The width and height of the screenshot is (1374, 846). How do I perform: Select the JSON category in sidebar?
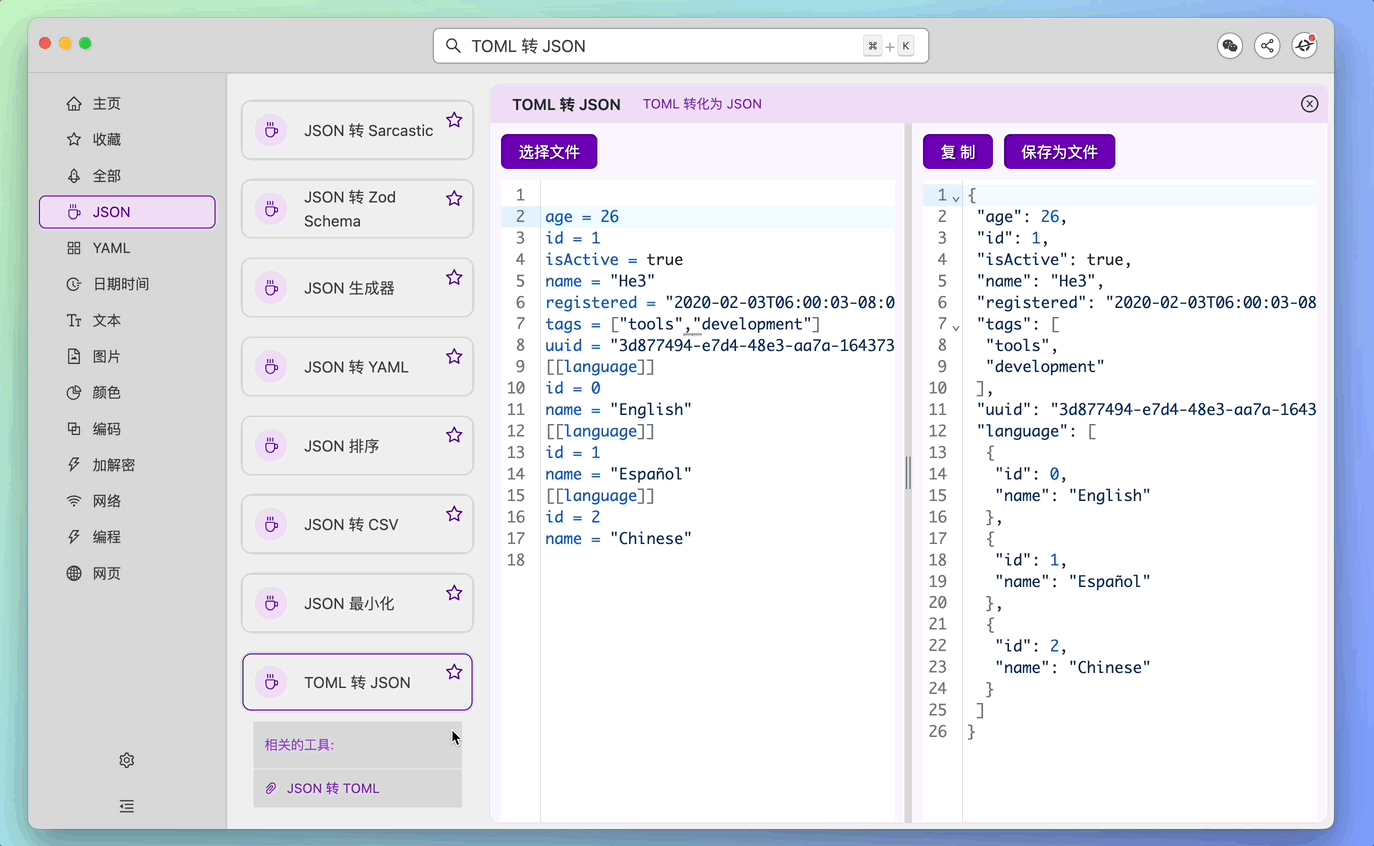point(127,212)
